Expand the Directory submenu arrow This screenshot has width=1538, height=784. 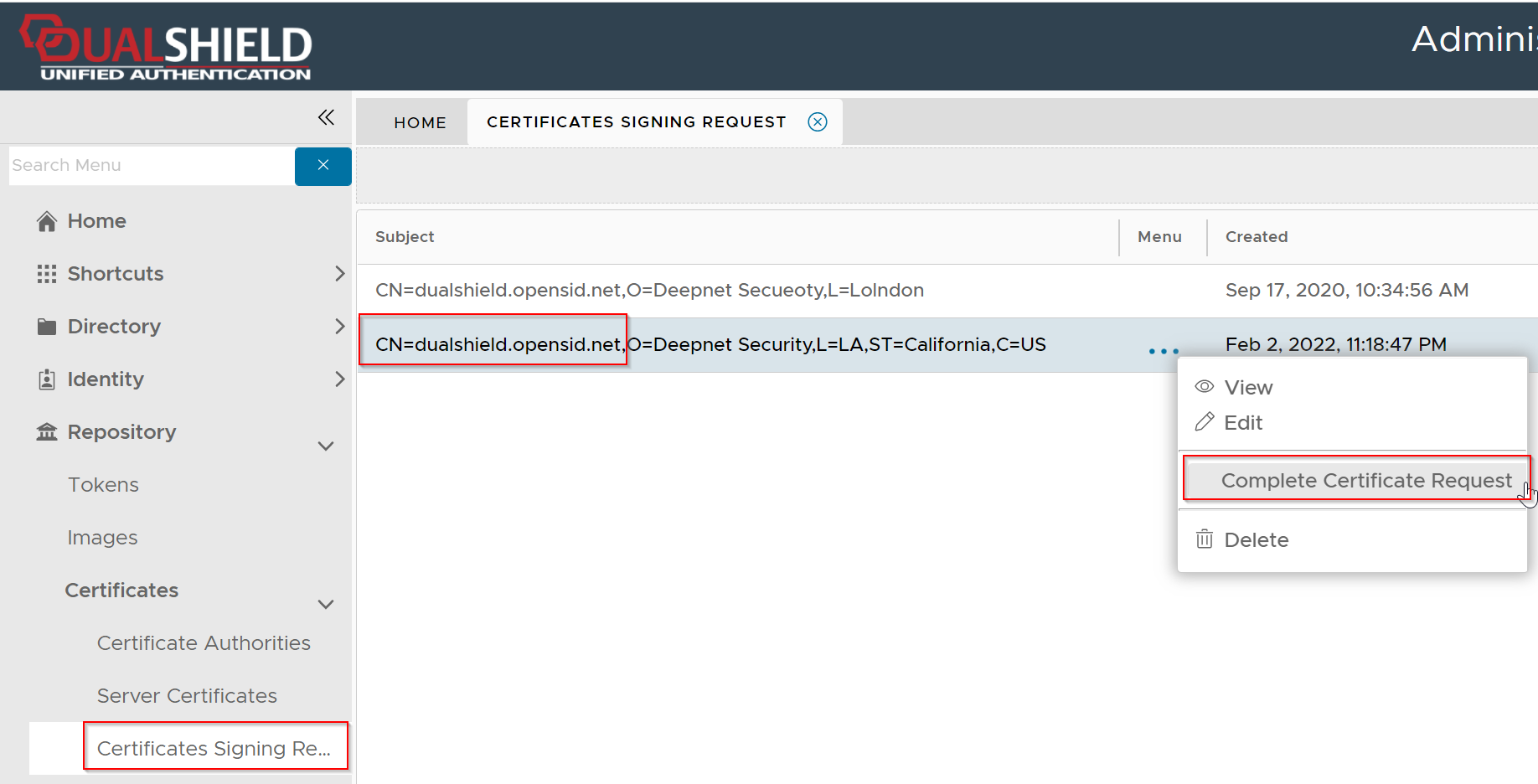[x=339, y=327]
